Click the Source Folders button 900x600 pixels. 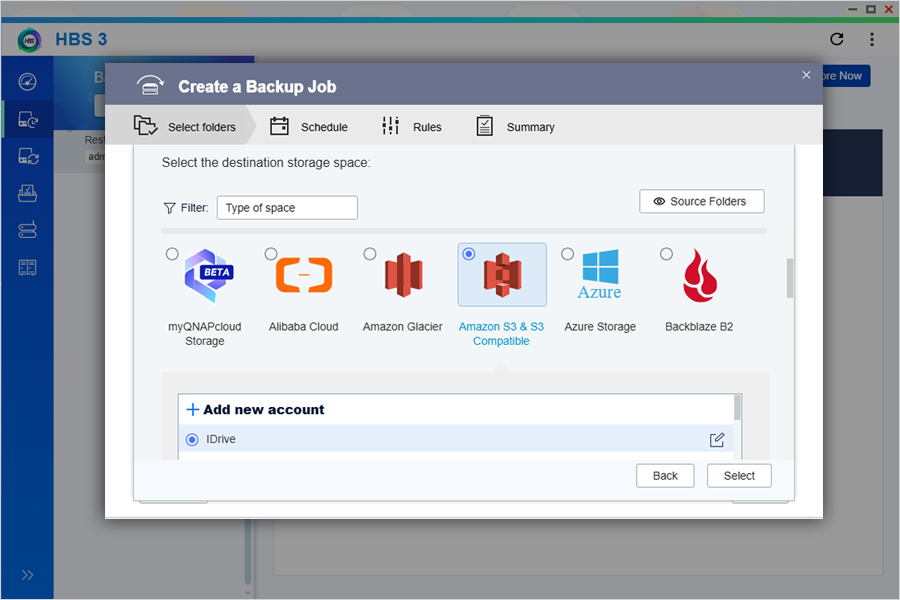click(x=701, y=202)
